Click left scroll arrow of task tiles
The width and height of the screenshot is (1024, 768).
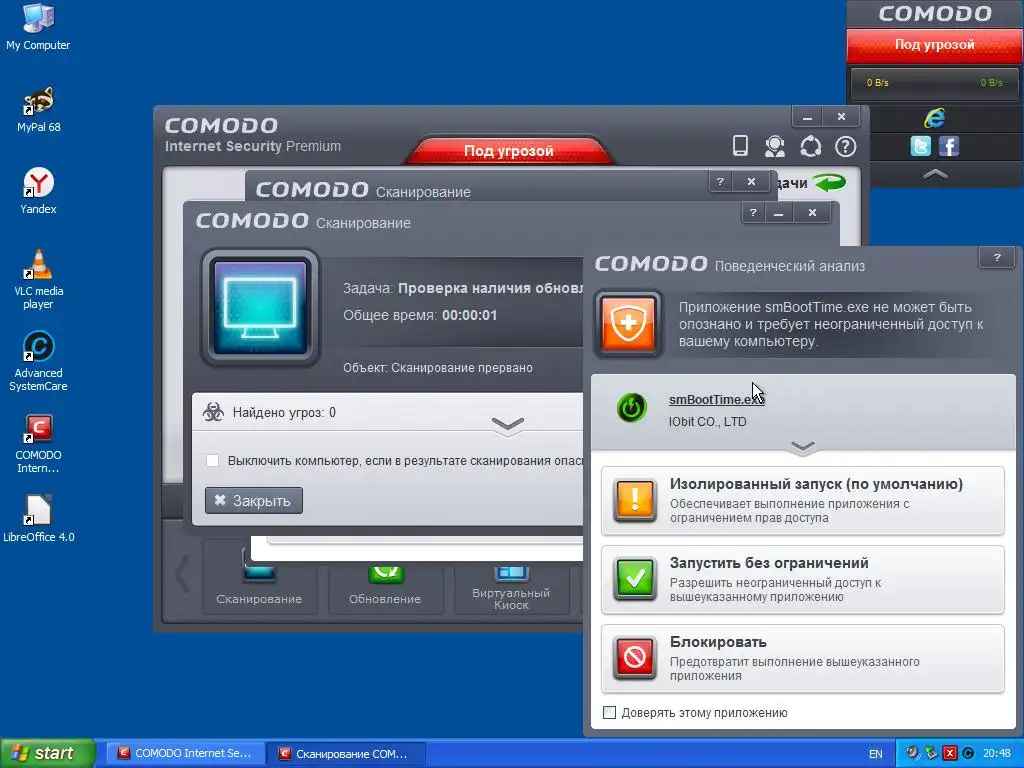point(182,575)
